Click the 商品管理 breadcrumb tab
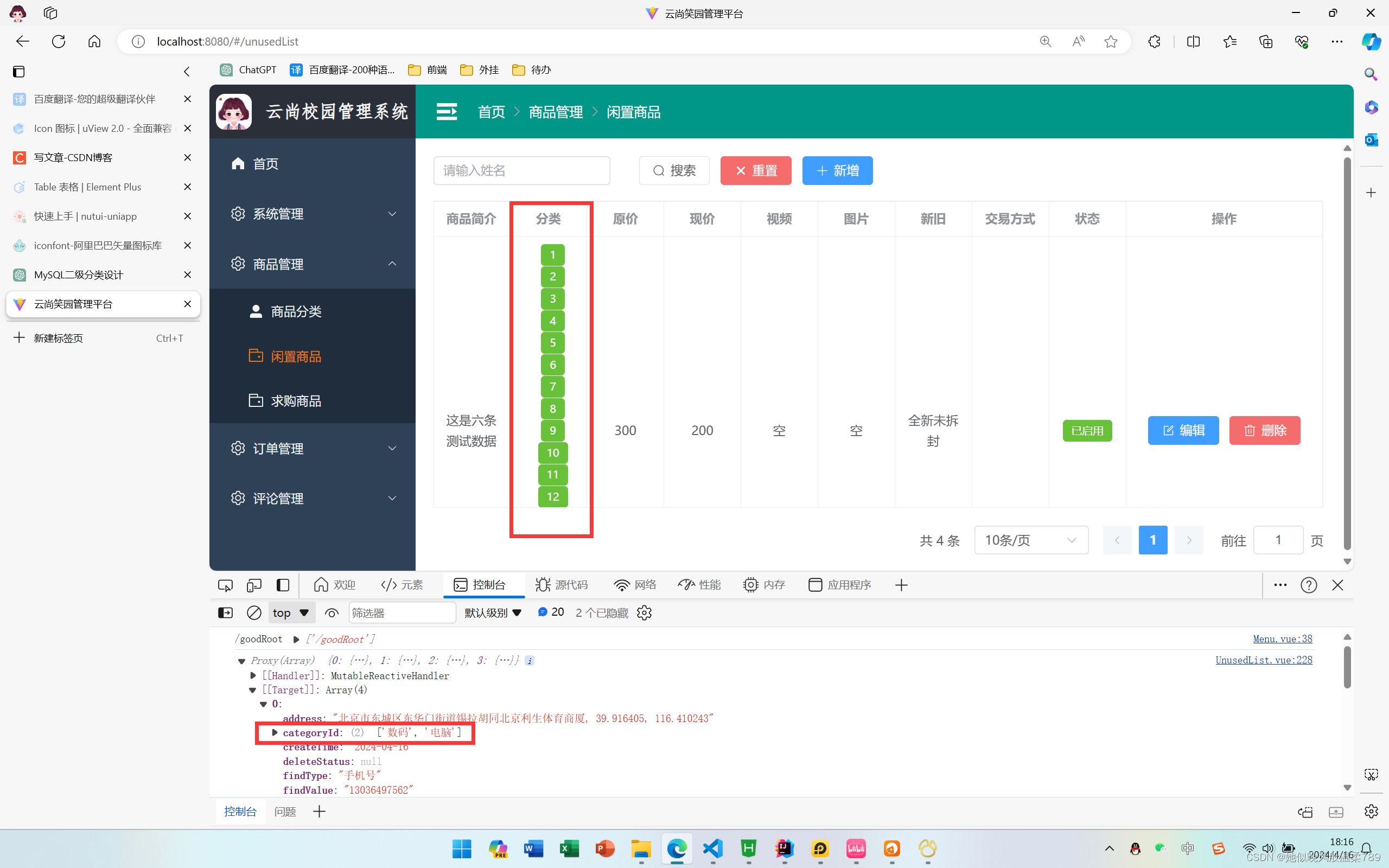This screenshot has width=1389, height=868. coord(556,111)
